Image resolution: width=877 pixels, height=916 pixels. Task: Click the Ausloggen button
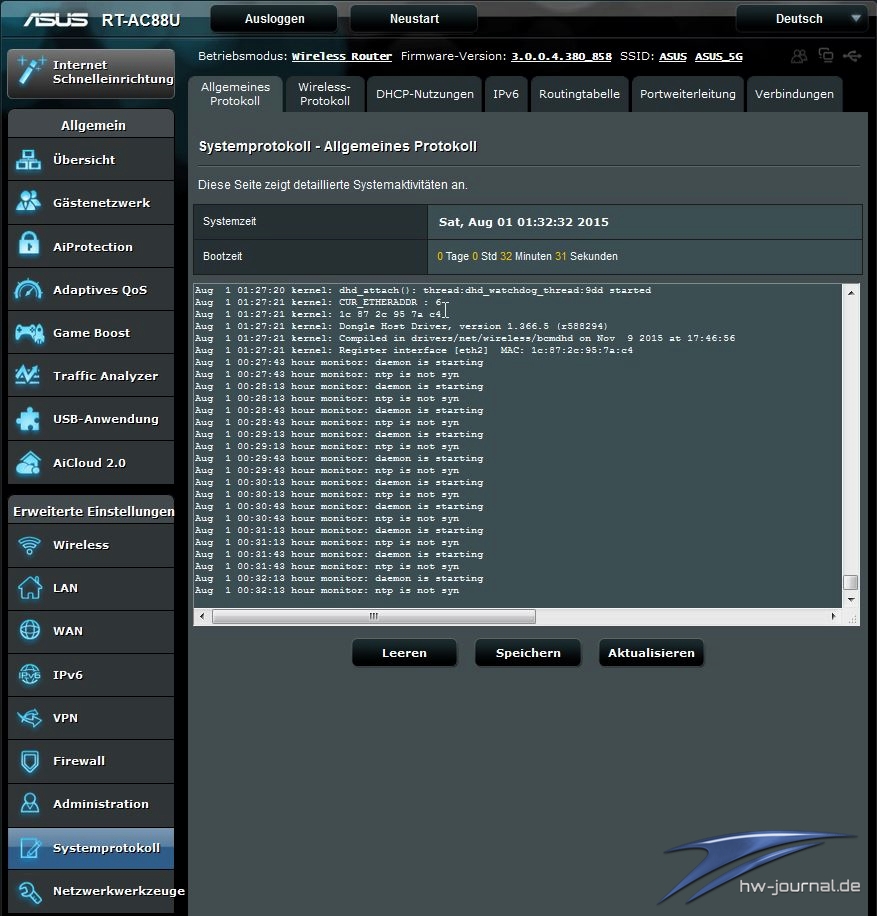point(274,19)
